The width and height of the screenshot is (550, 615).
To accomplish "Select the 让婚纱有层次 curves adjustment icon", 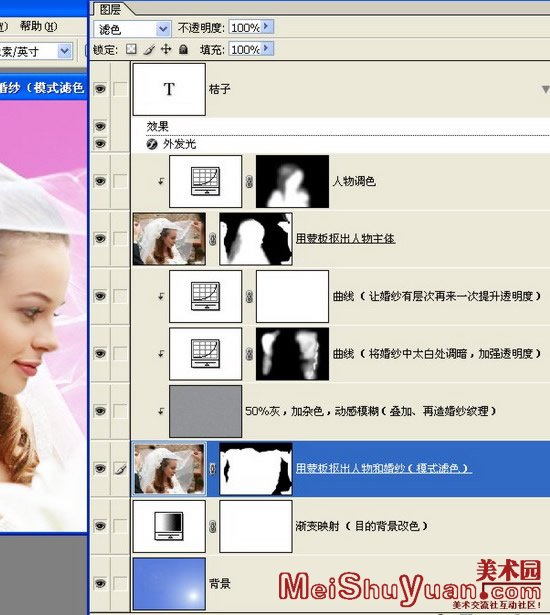I will [206, 297].
